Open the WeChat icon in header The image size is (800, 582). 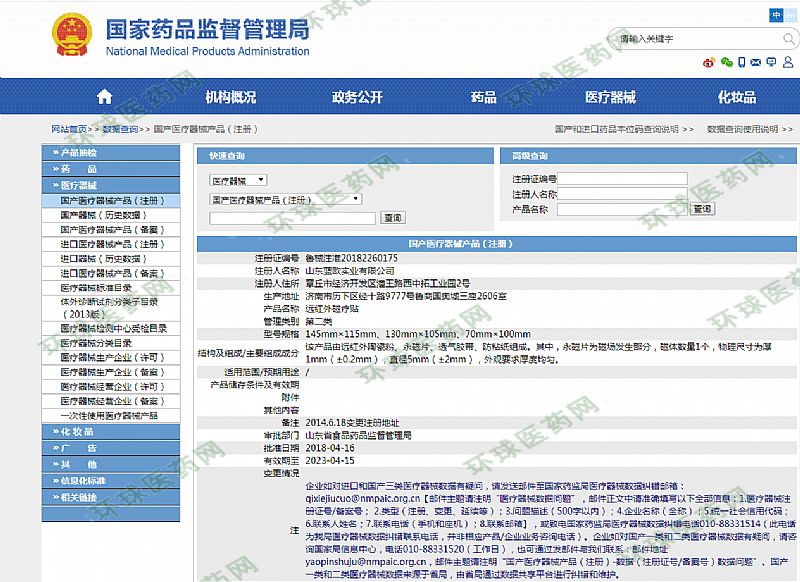[729, 62]
